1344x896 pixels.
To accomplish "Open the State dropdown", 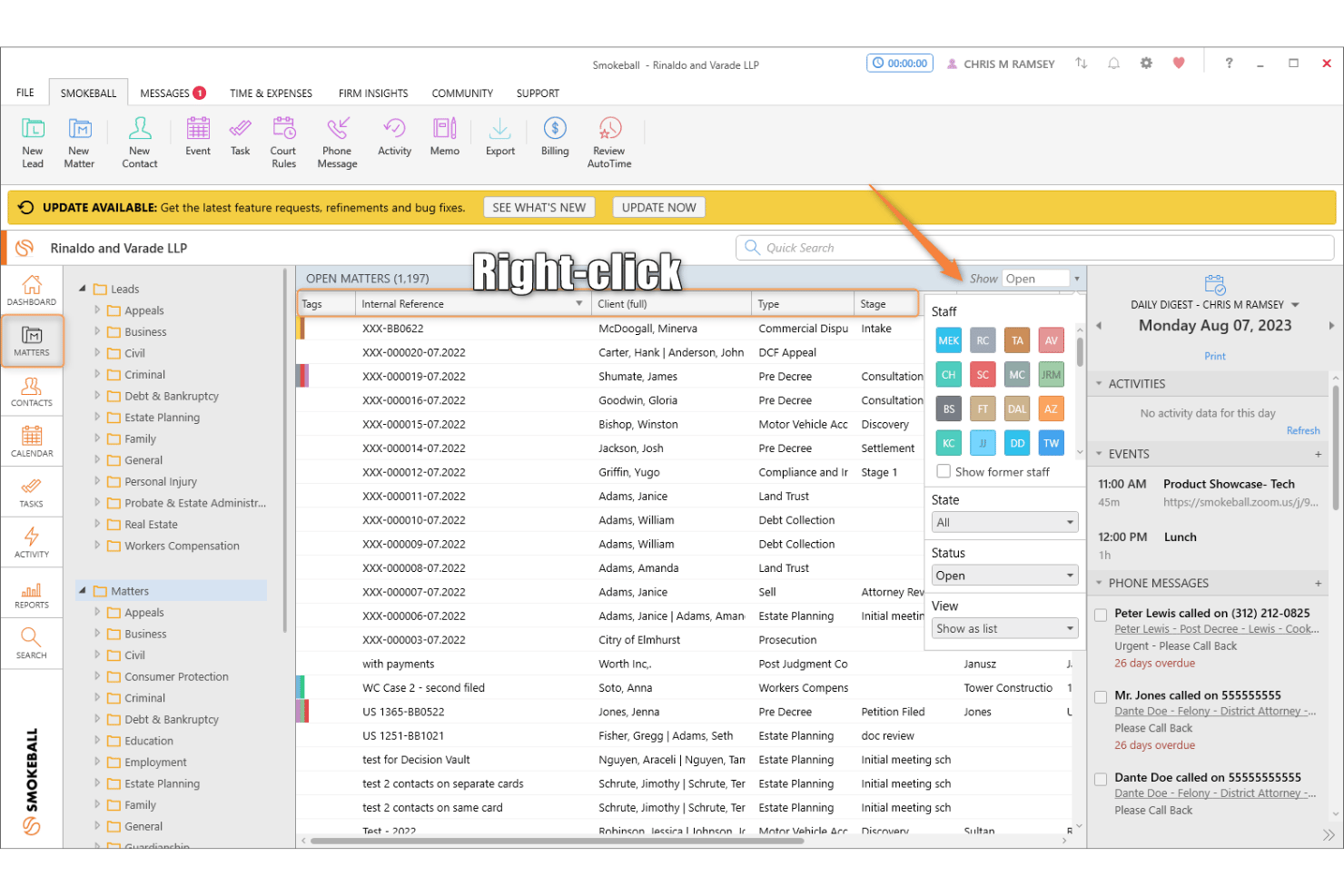I will pos(1005,522).
